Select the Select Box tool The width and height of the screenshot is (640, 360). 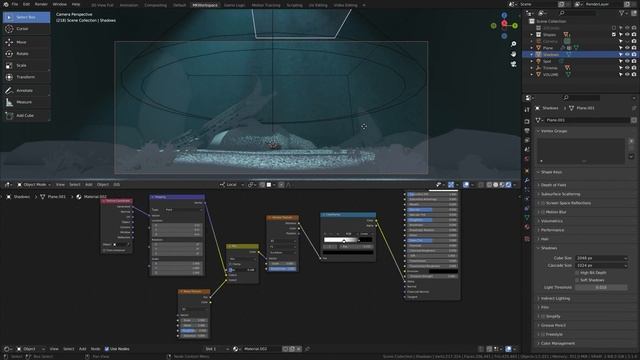click(x=27, y=18)
